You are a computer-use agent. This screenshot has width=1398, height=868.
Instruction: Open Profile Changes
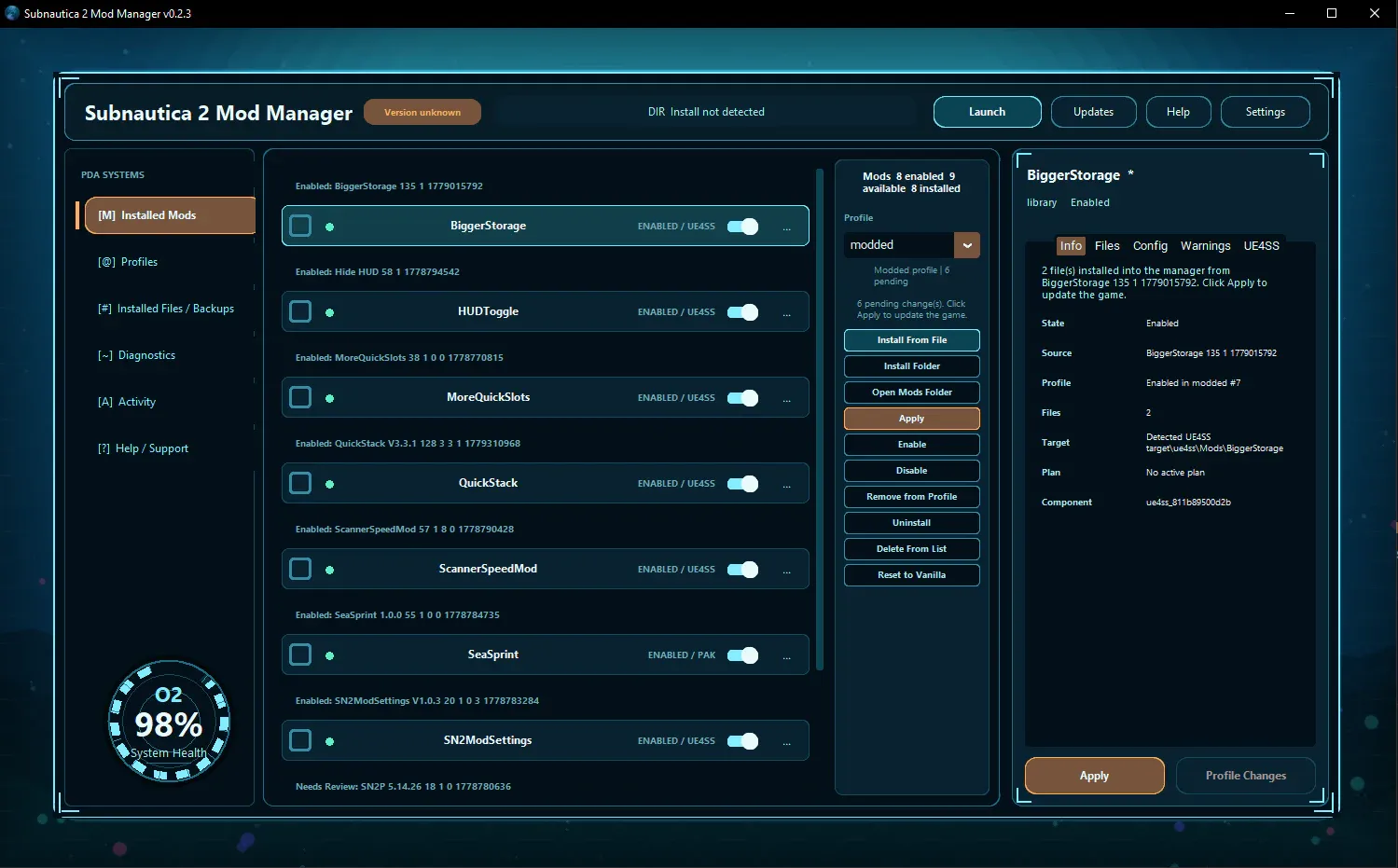point(1246,776)
